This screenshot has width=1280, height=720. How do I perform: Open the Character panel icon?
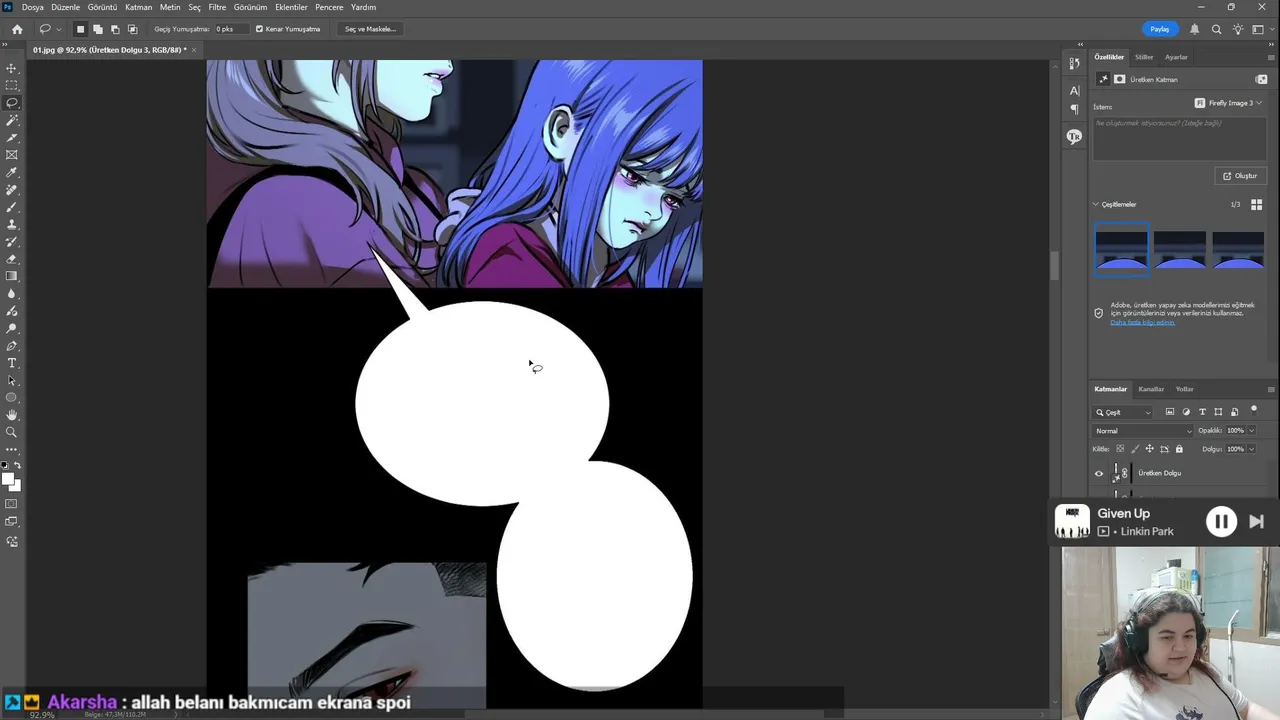1075,90
